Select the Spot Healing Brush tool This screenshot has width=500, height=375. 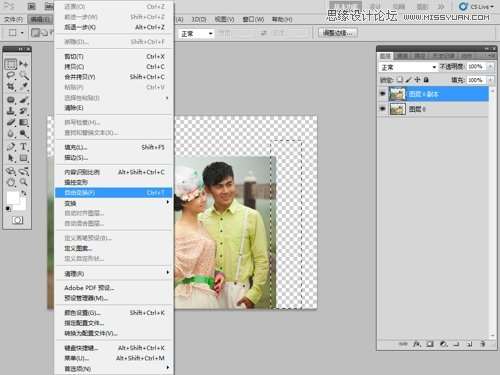[x=11, y=100]
